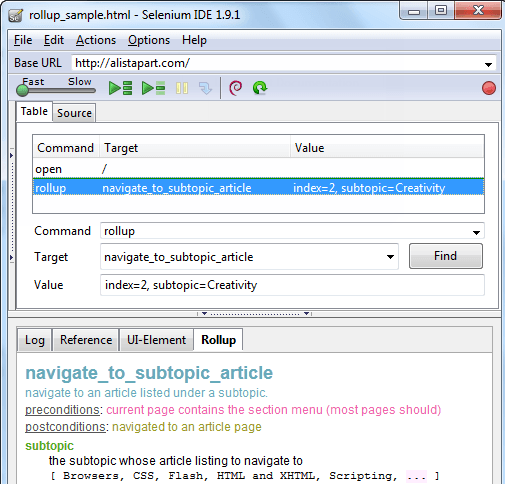Run the entire test suite
The width and height of the screenshot is (505, 484).
click(120, 88)
